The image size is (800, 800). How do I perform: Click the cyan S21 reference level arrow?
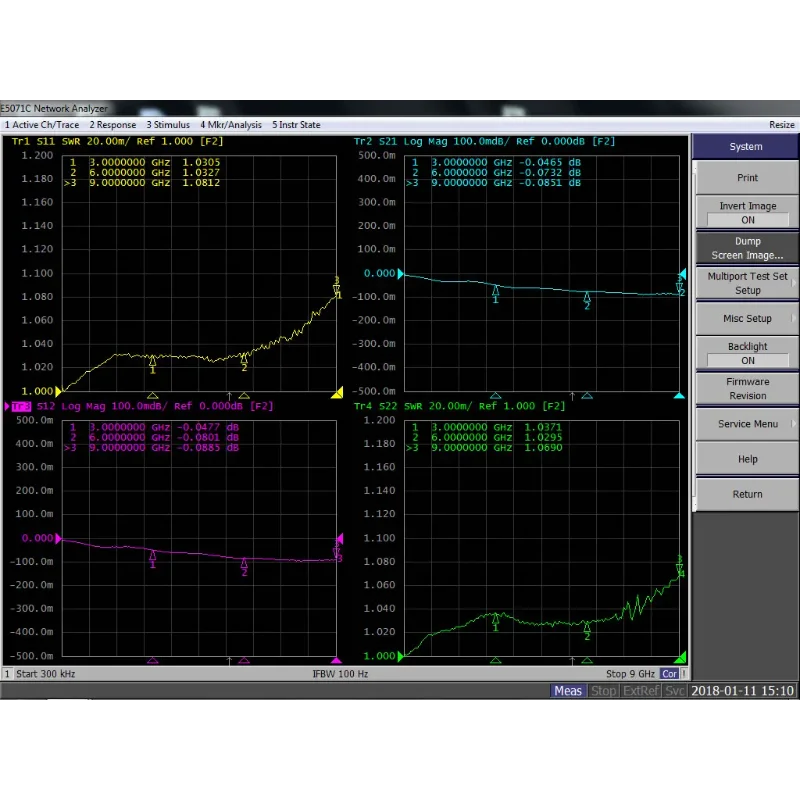click(x=402, y=273)
